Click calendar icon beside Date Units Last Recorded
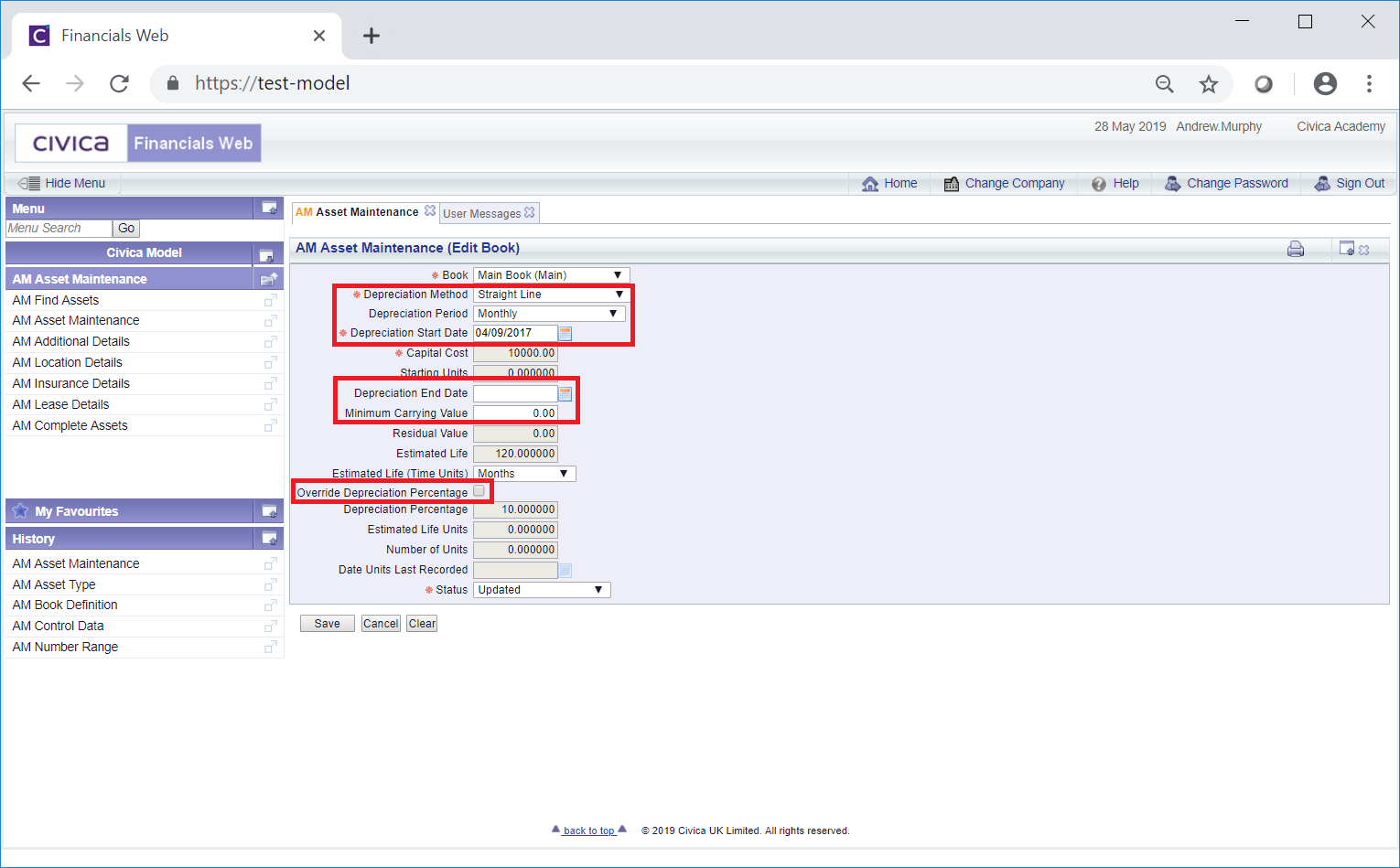Viewport: 1400px width, 868px height. tap(565, 570)
